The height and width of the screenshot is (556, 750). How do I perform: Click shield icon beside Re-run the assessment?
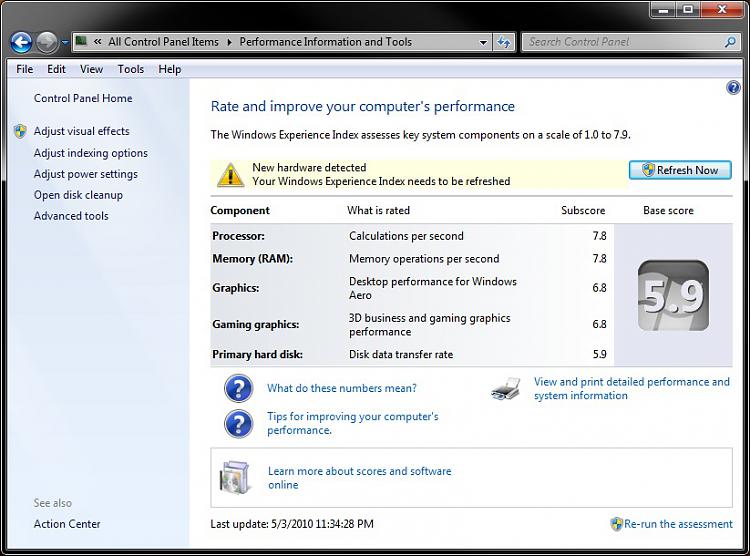[616, 524]
